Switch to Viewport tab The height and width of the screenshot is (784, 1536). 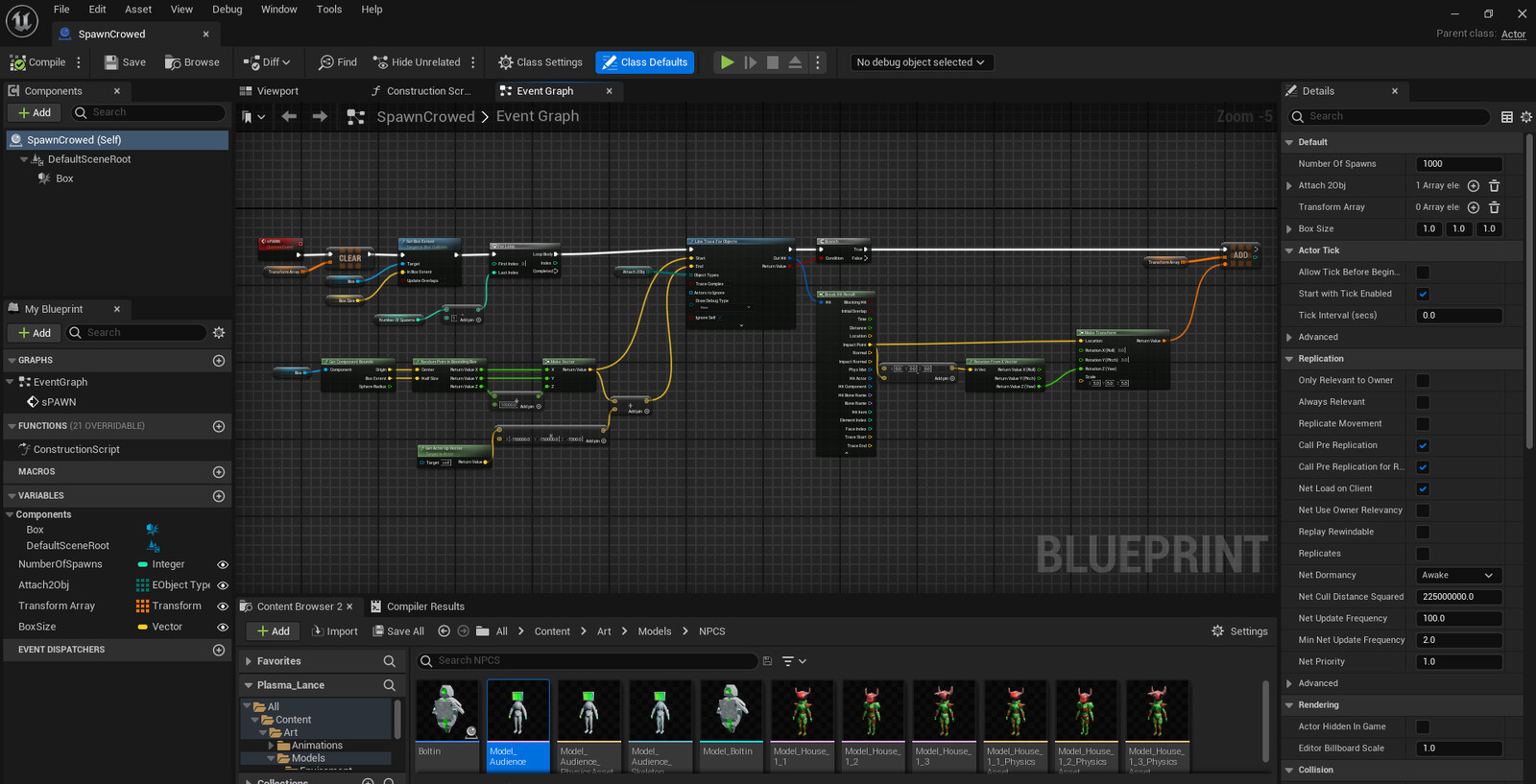[269, 91]
